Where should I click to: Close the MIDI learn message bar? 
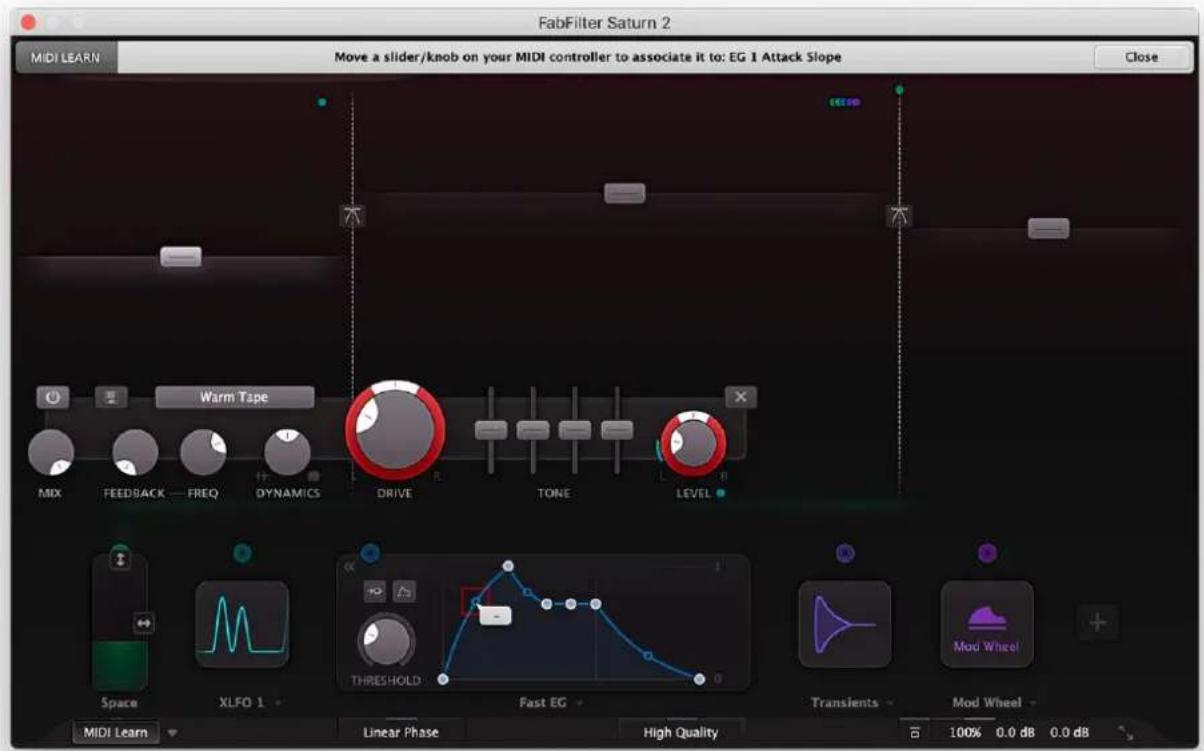[1141, 57]
